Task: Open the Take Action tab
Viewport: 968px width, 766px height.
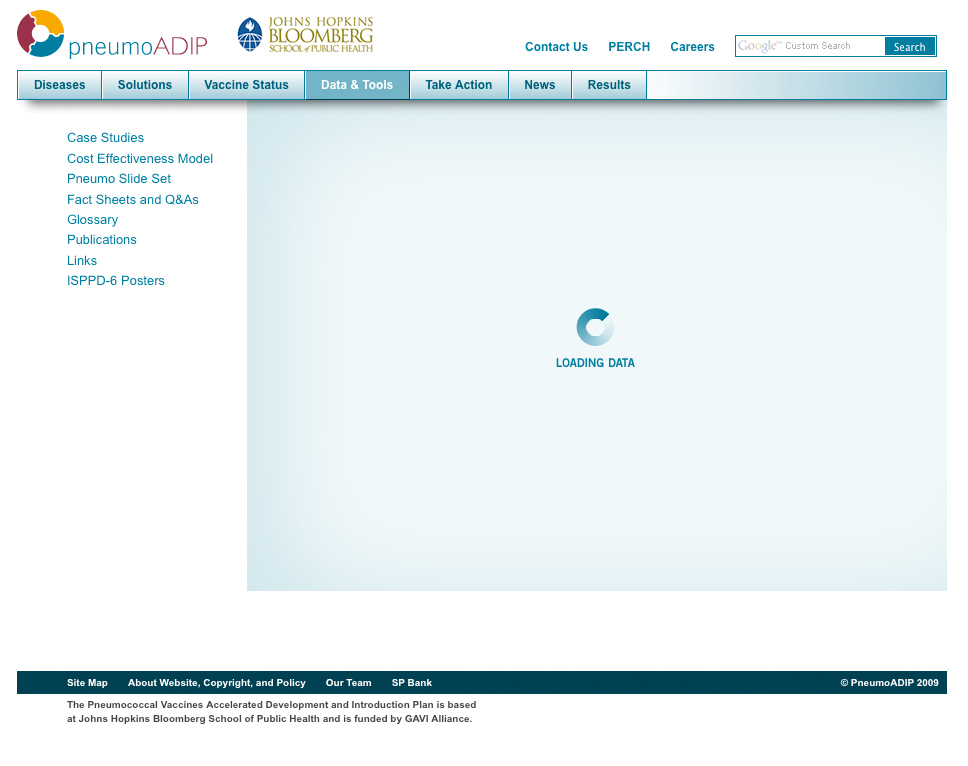Action: [x=458, y=85]
